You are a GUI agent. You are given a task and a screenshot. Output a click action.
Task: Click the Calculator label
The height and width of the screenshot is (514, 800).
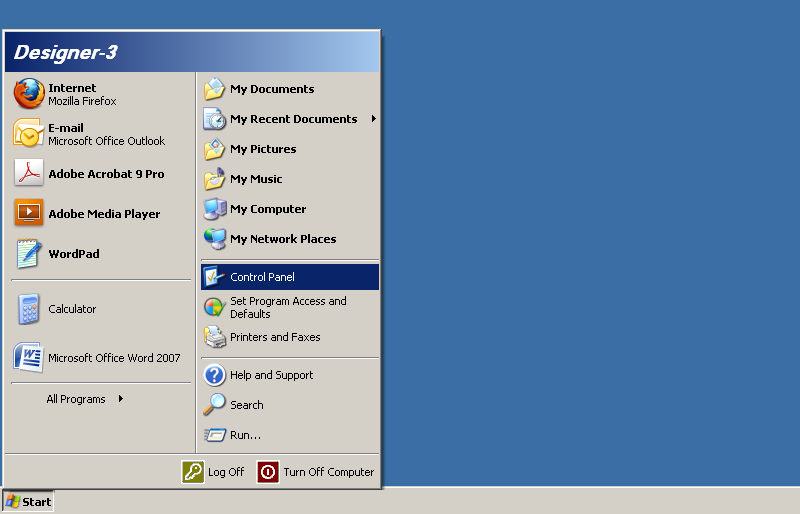pos(72,309)
